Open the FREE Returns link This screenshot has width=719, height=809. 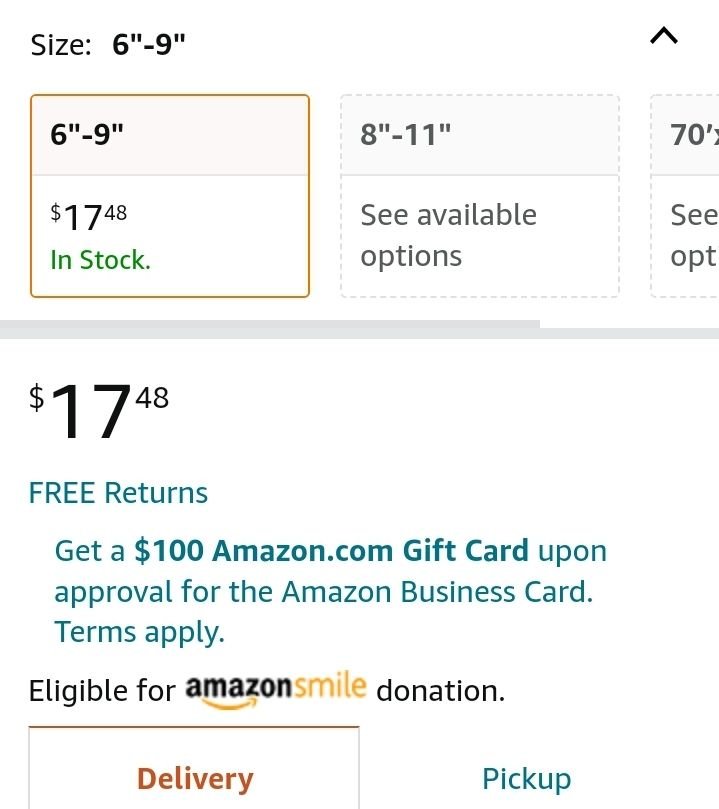point(118,493)
